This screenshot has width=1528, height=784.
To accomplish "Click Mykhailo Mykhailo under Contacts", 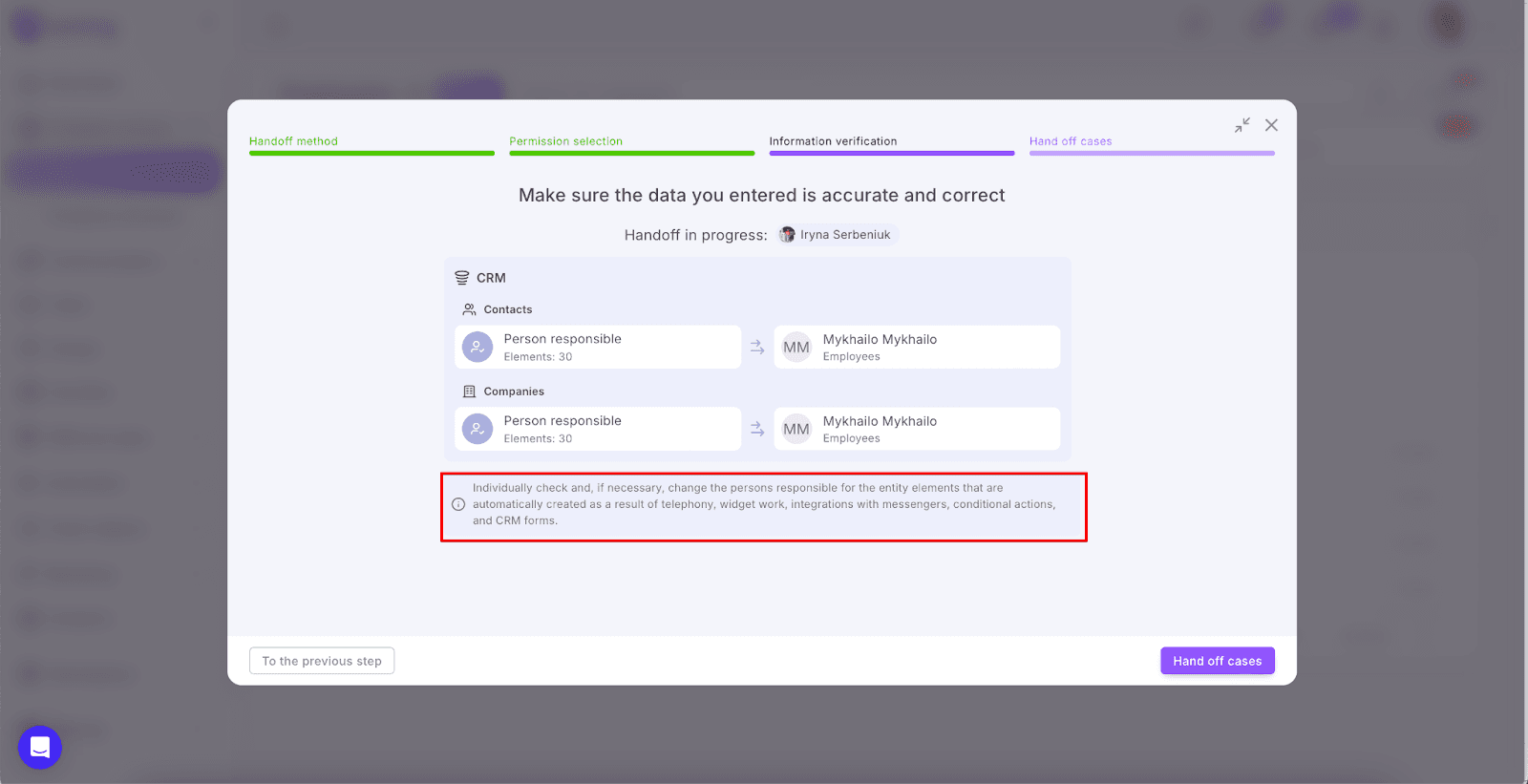I will 880,339.
